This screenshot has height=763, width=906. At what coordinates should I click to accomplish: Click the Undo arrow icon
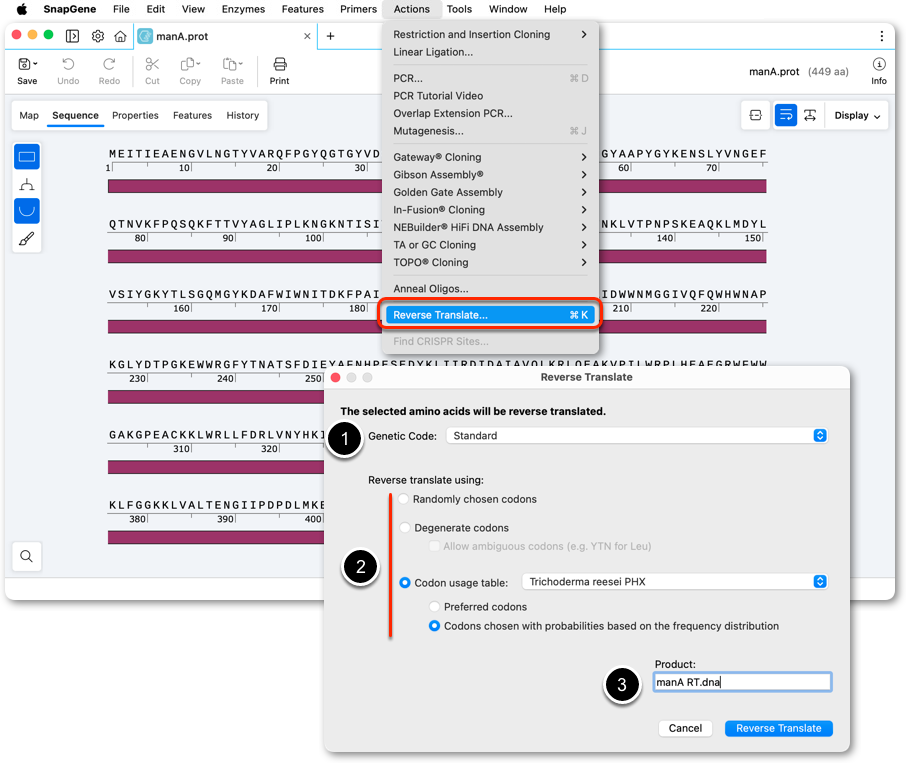point(68,64)
